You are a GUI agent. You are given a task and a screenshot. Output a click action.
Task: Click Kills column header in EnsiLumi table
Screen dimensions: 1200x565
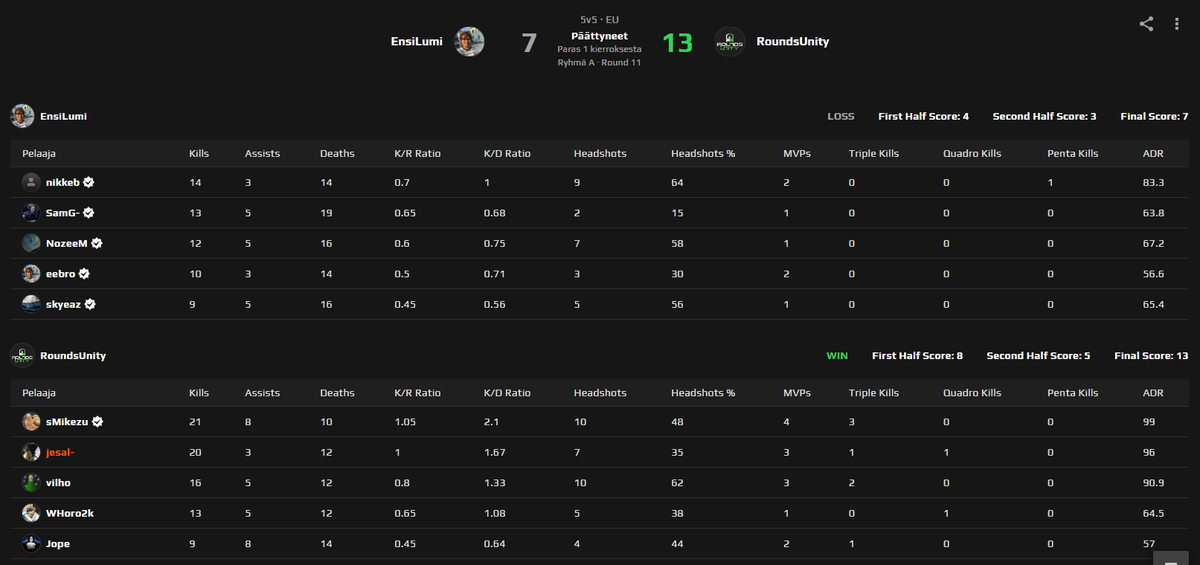point(199,154)
